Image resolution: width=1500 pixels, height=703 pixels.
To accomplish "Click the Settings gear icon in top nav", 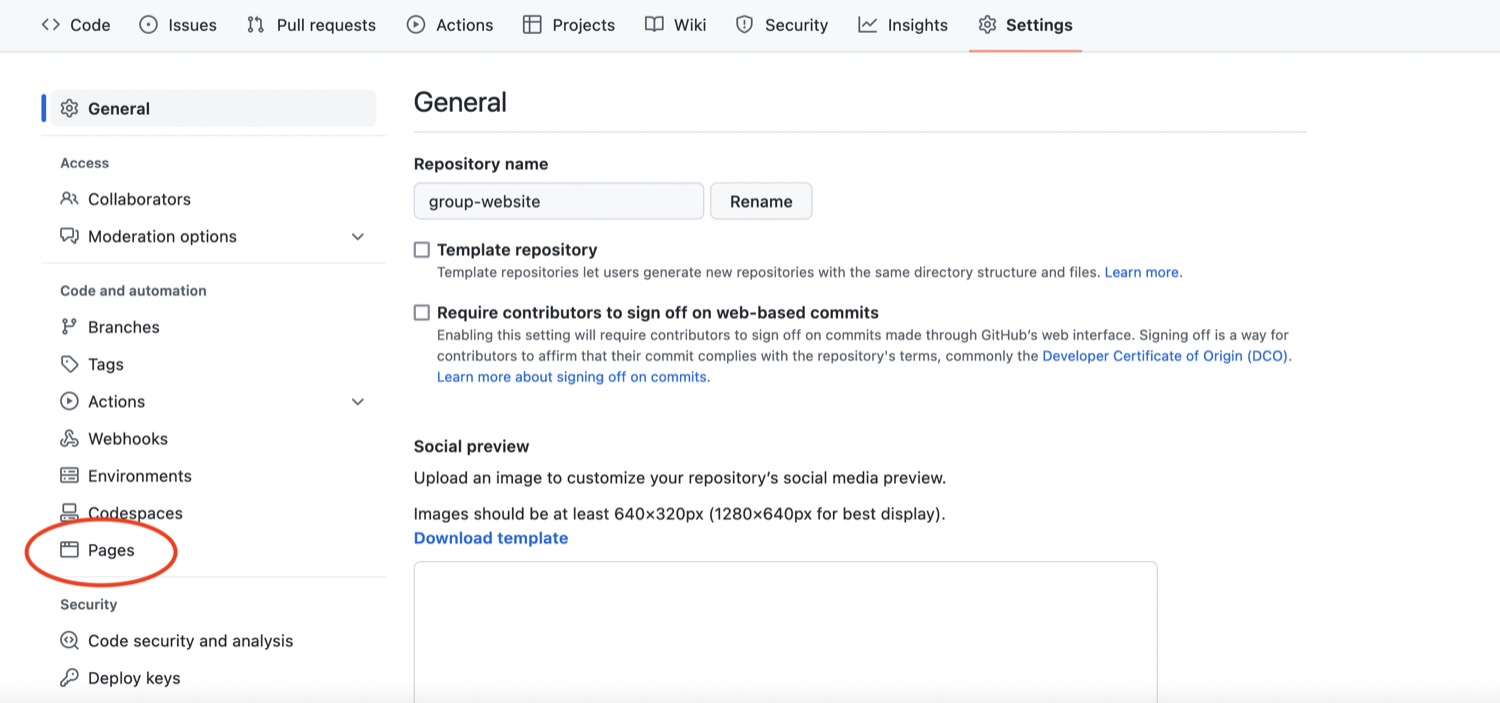I will tap(988, 25).
